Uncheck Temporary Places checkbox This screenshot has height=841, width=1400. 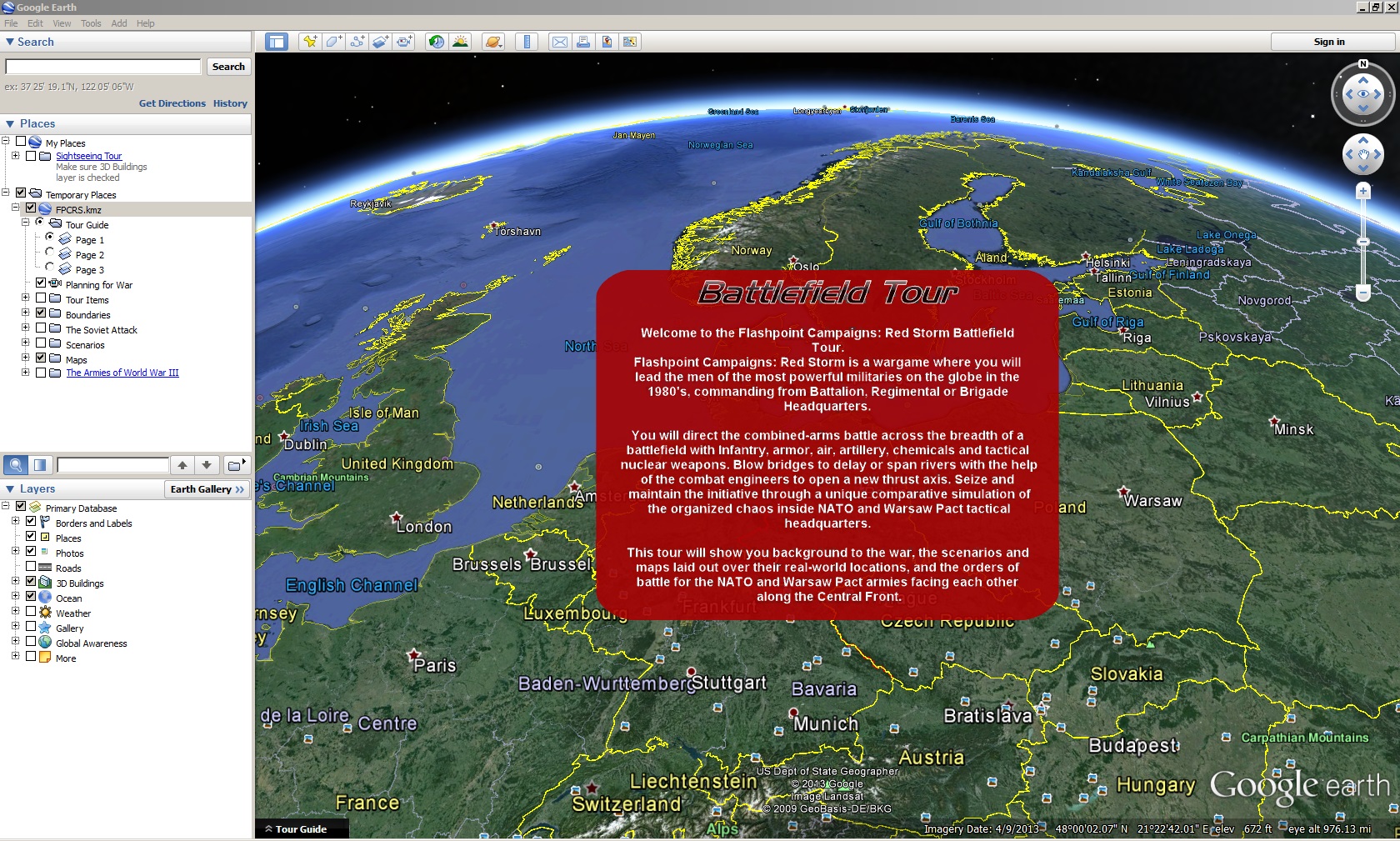coord(21,193)
